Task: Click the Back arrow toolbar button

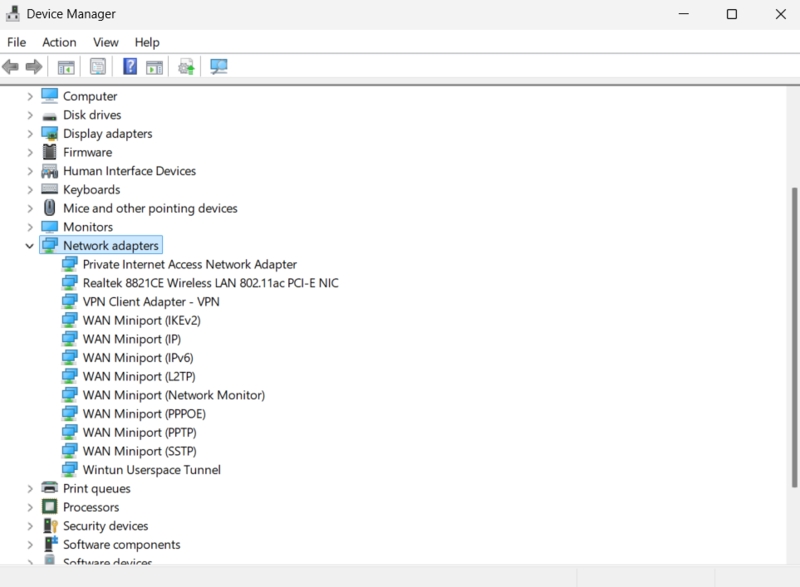Action: (x=11, y=67)
